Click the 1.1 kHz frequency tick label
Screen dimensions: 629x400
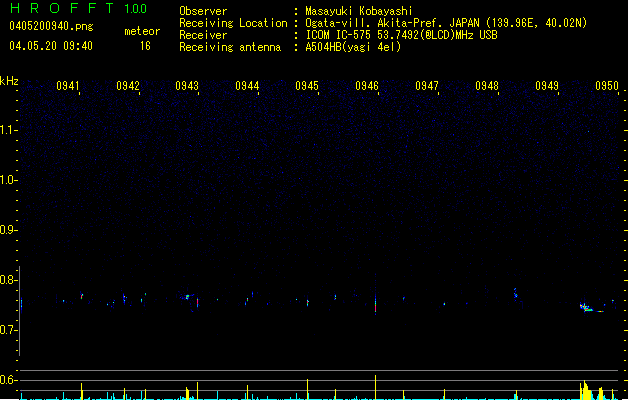[x=8, y=130]
